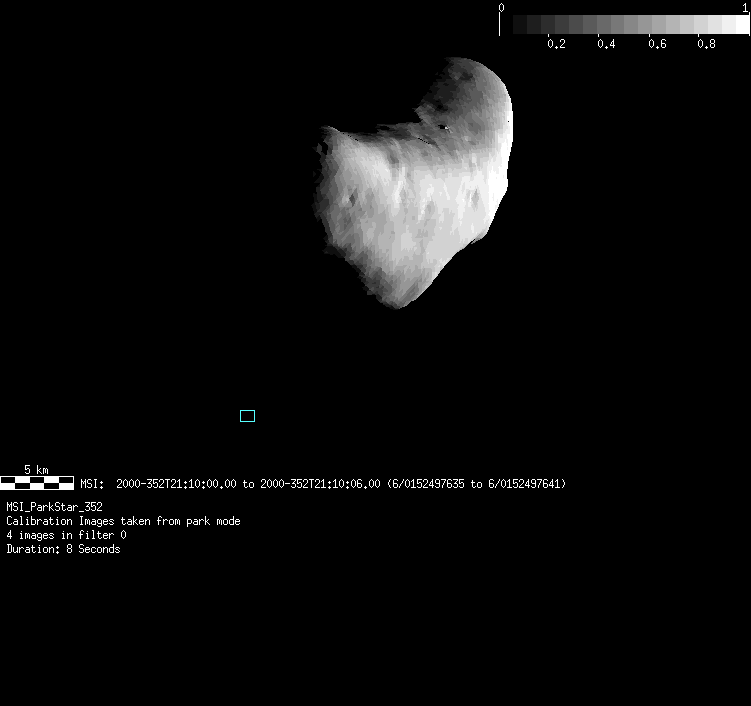Click the '1' label at colorbar end
The height and width of the screenshot is (706, 751).
746,7
